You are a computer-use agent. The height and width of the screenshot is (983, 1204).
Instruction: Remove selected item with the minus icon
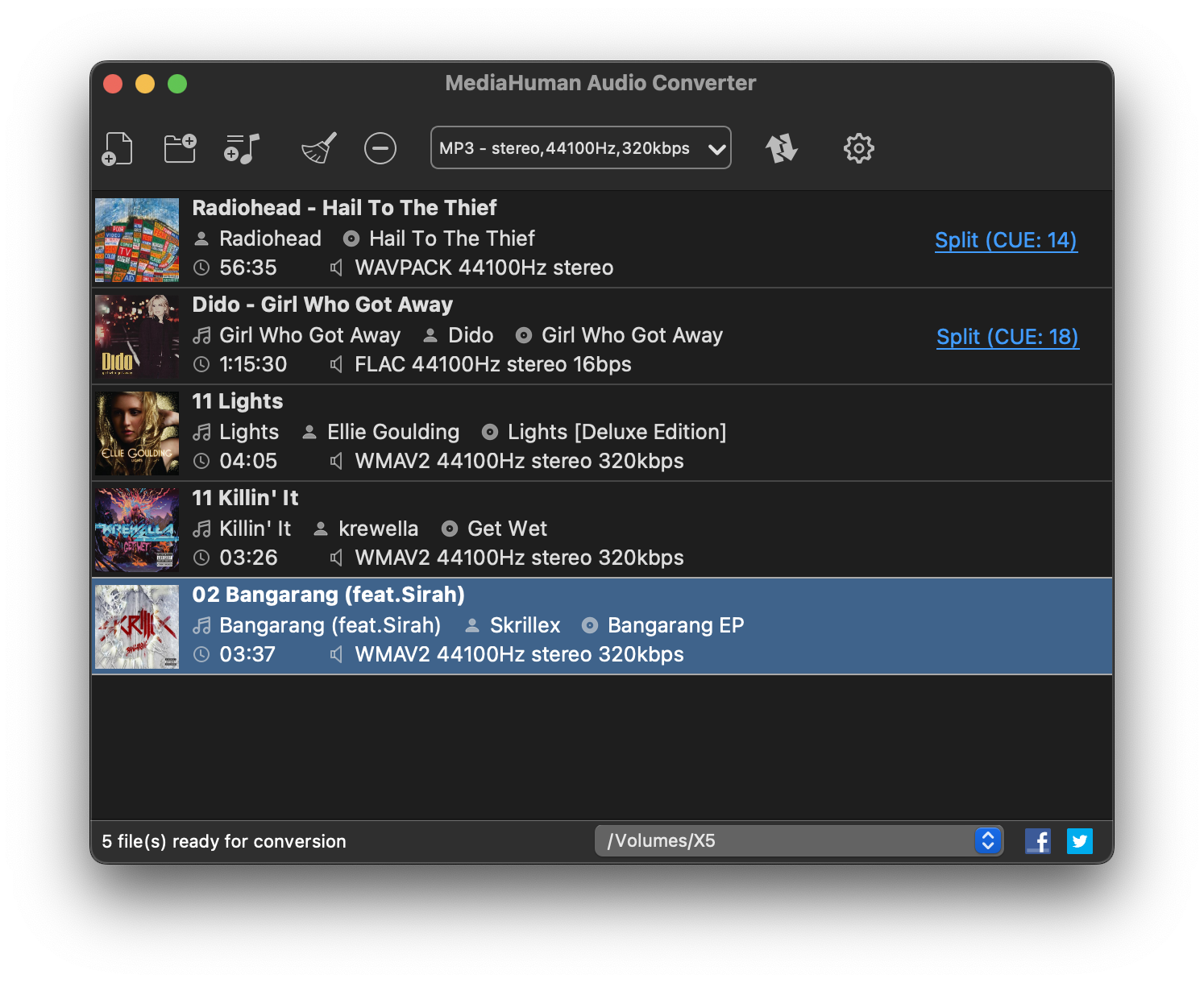(380, 148)
